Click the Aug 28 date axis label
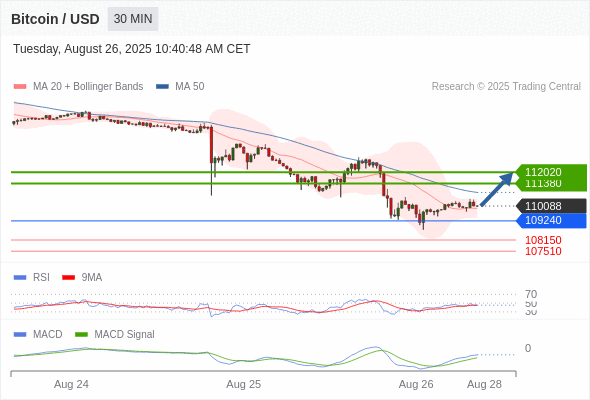The image size is (590, 400). [484, 384]
